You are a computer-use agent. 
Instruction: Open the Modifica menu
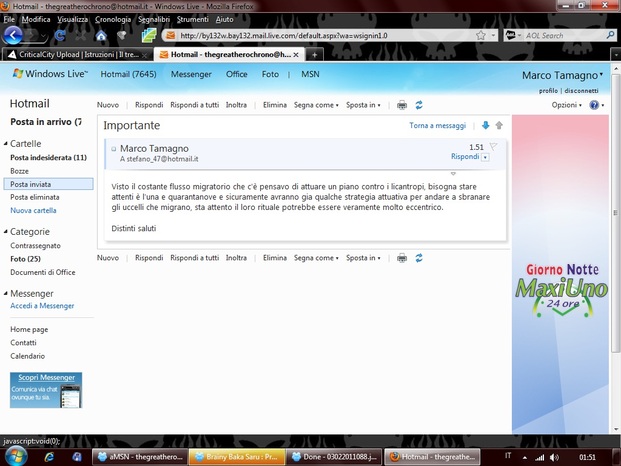coord(36,19)
